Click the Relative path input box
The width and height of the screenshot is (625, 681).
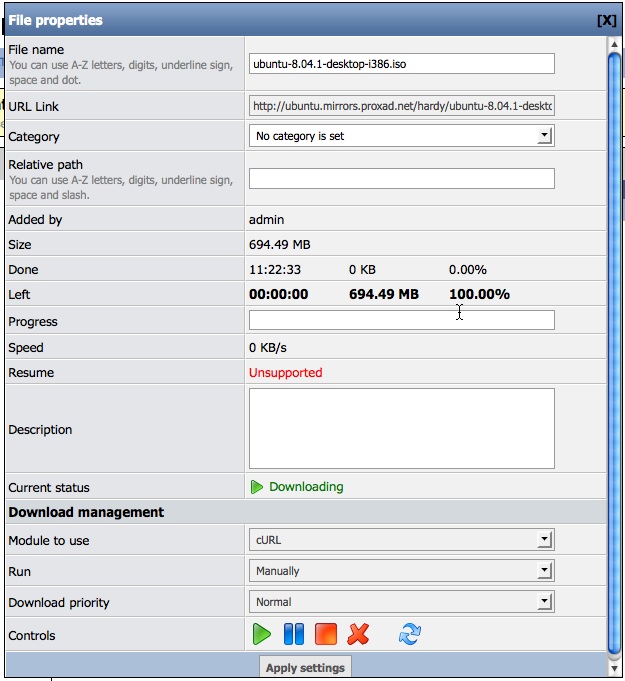point(401,178)
